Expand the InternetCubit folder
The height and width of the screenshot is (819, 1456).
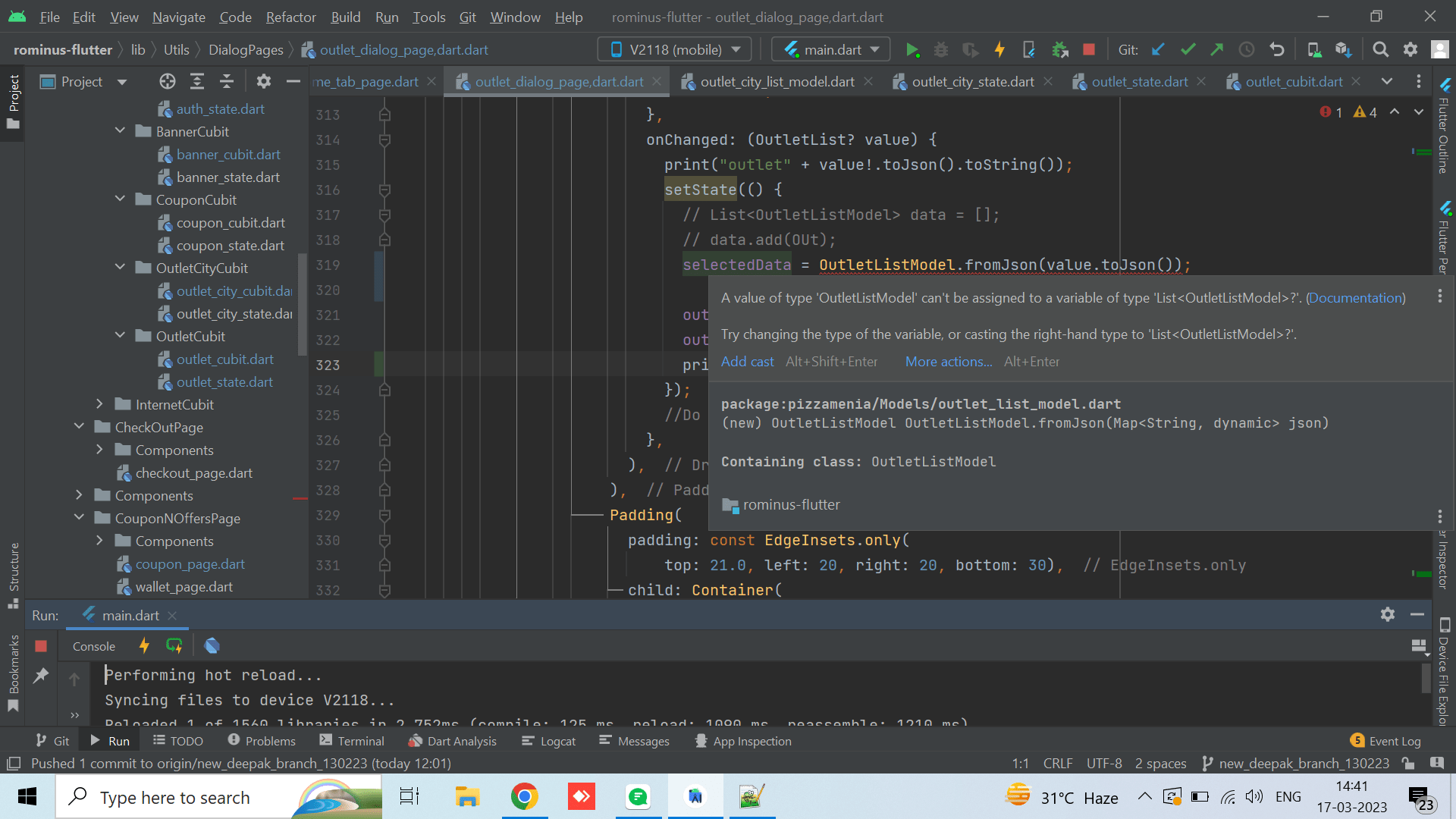coord(99,405)
